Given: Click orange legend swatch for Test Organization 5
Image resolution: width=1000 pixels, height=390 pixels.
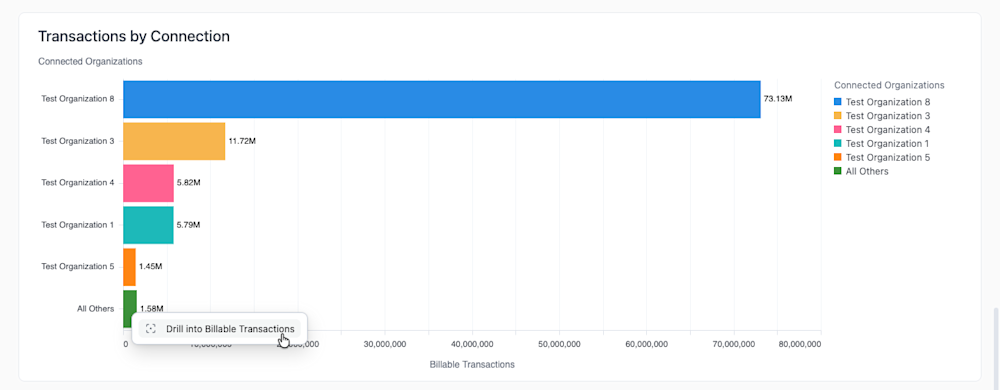Looking at the screenshot, I should click(838, 157).
